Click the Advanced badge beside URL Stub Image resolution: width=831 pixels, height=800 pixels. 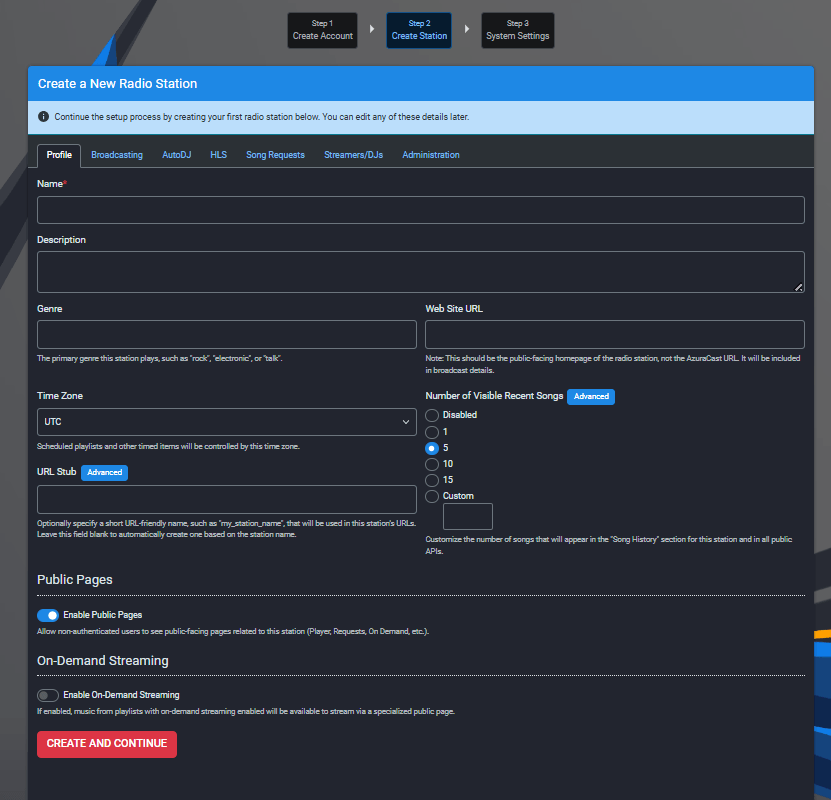tap(104, 472)
